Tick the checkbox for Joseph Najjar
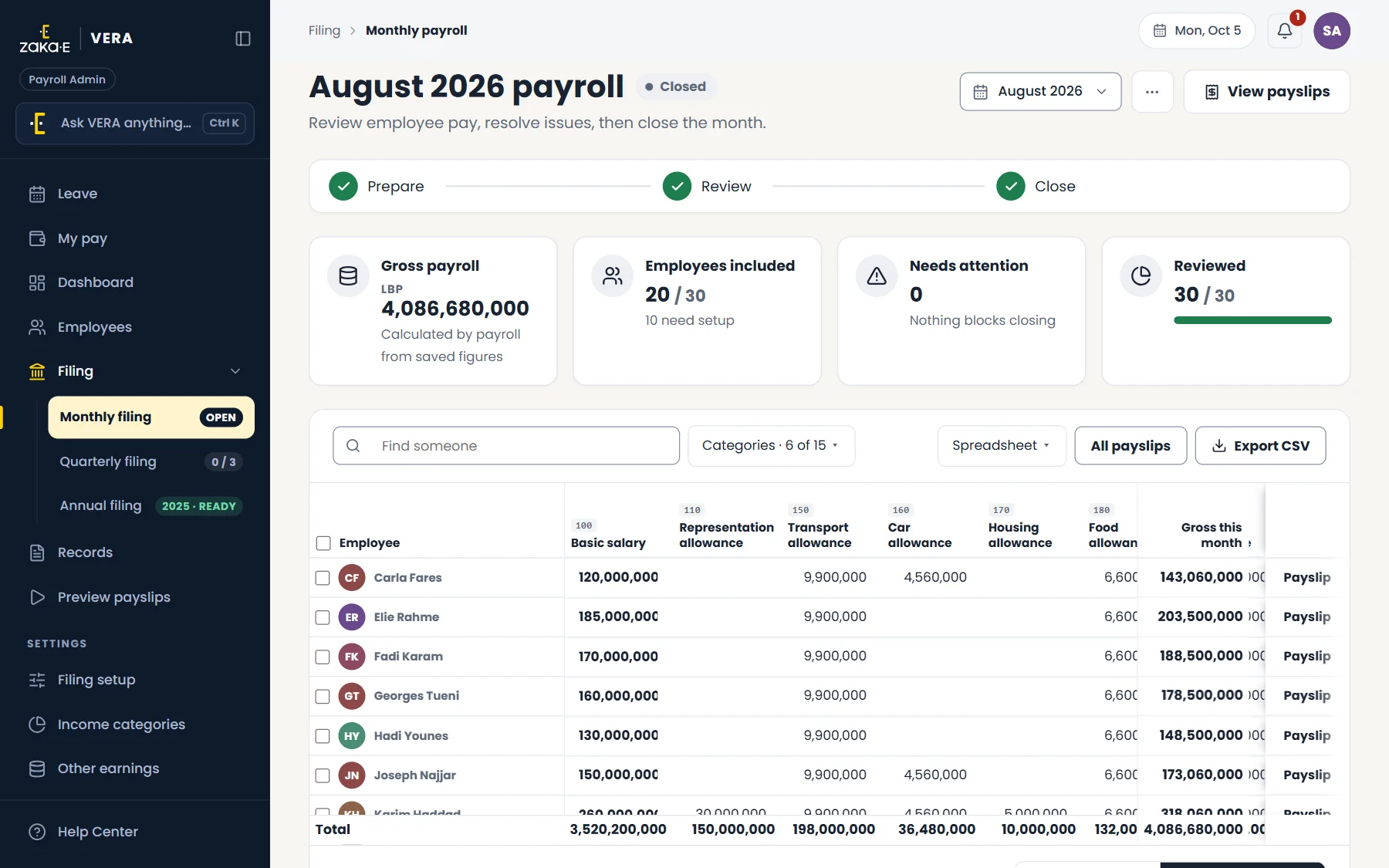 [x=323, y=775]
